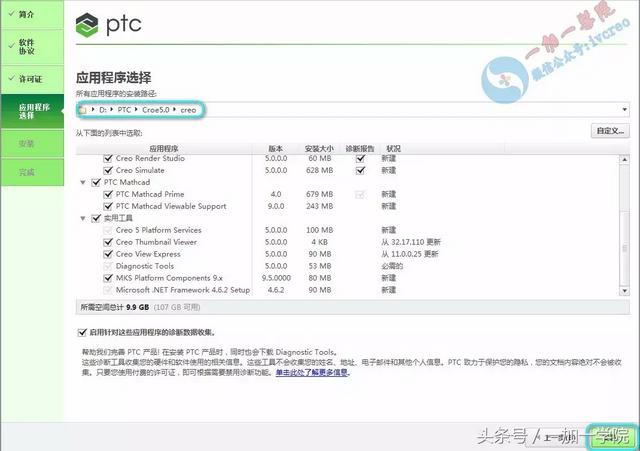640x451 pixels.
Task: Uncheck Creo Thumbnail Viewer
Action: [108, 242]
